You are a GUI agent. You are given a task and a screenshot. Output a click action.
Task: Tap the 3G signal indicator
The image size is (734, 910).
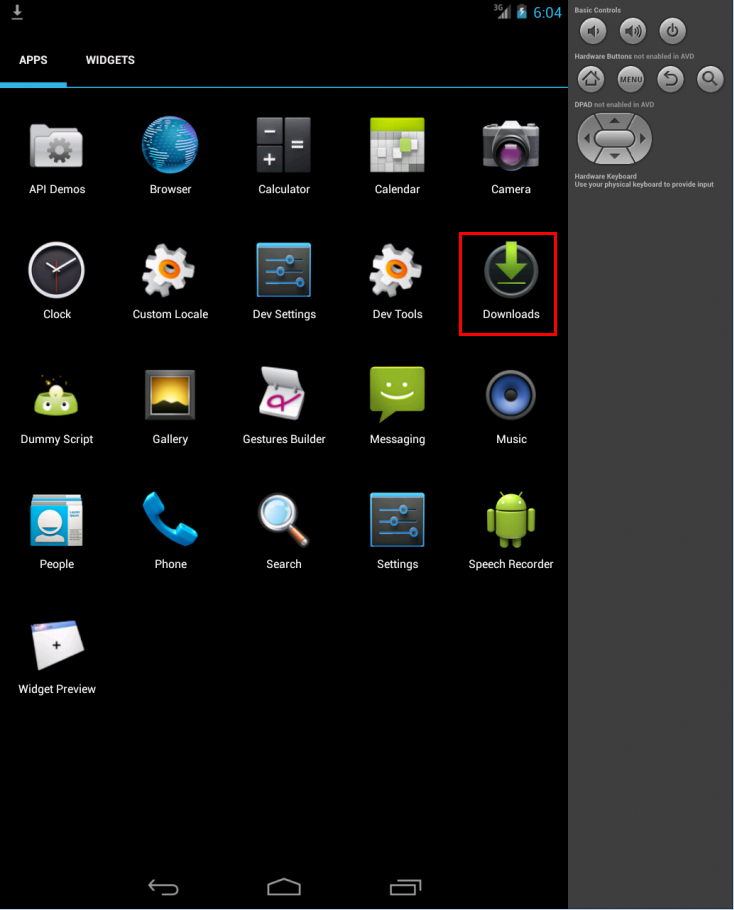click(502, 12)
